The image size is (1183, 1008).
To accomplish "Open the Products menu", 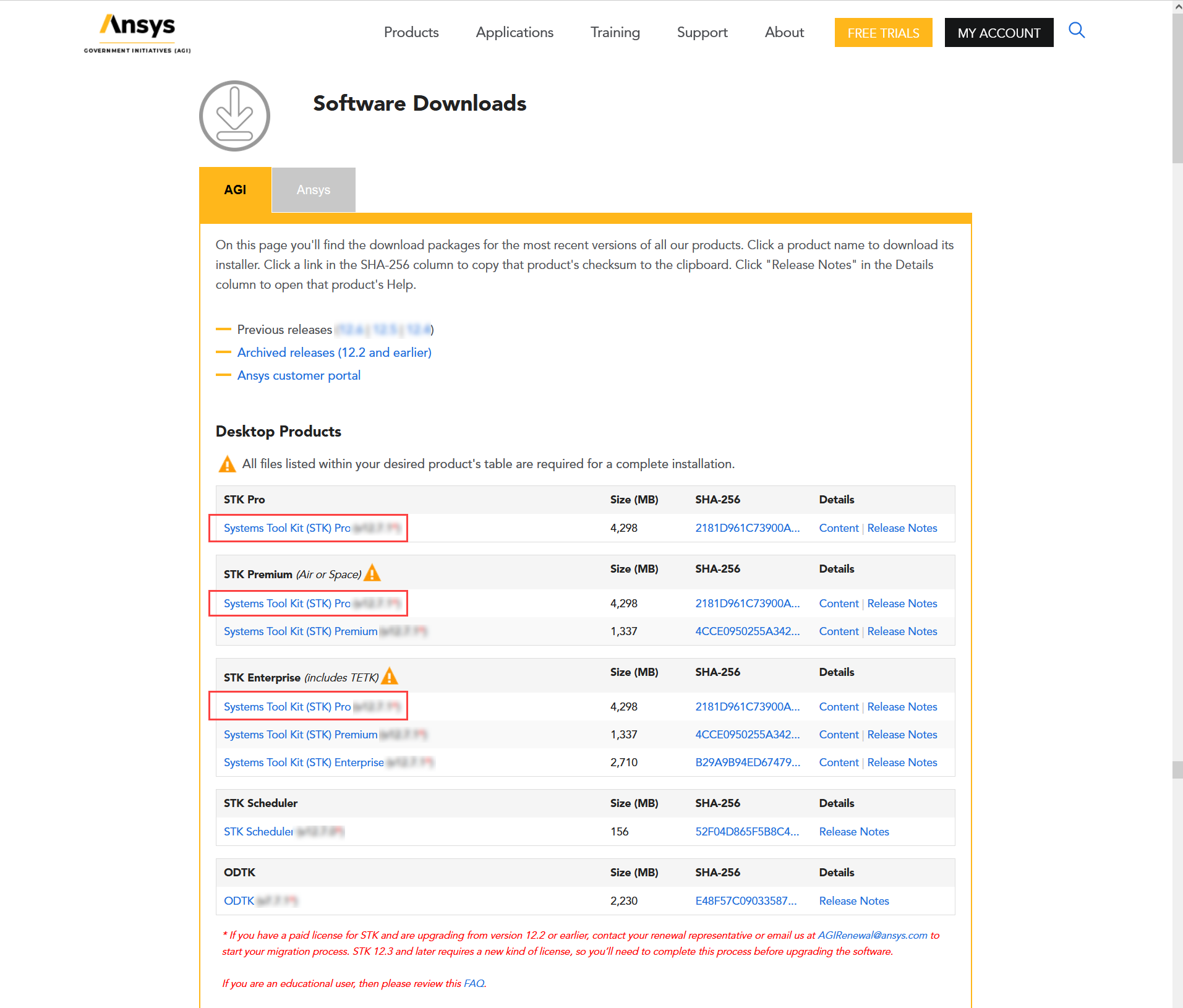I will tap(411, 32).
